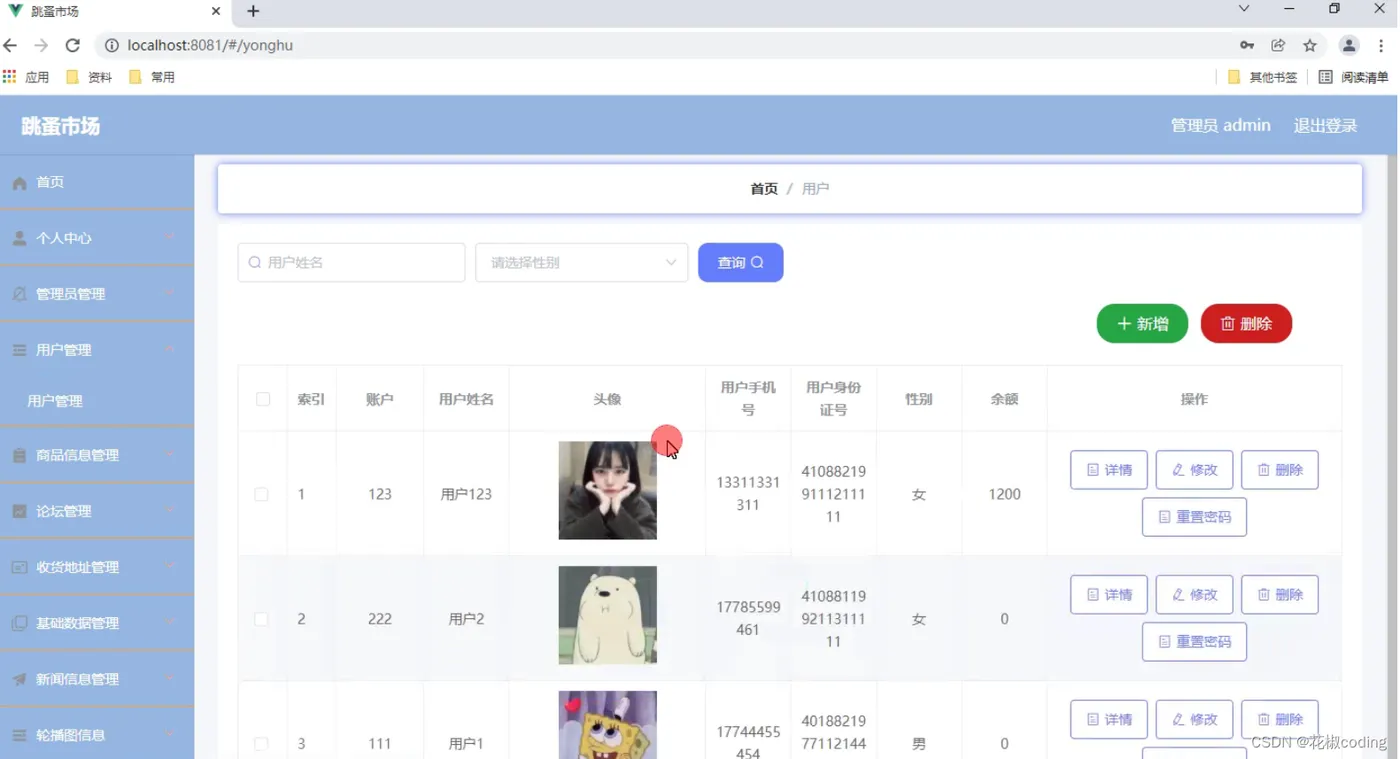Click 重置密码 for user 用户2

click(x=1194, y=642)
